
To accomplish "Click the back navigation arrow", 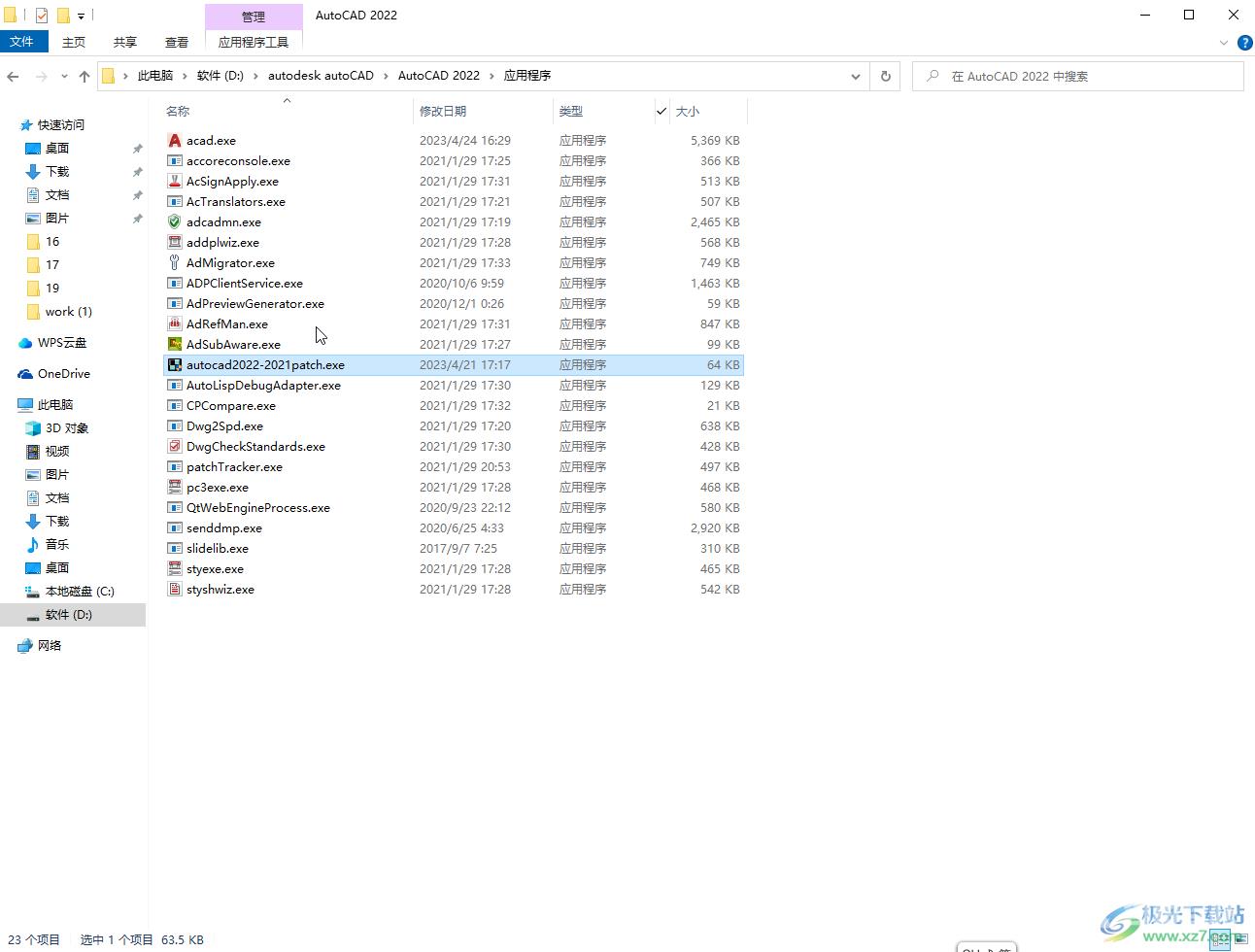I will pos(14,76).
